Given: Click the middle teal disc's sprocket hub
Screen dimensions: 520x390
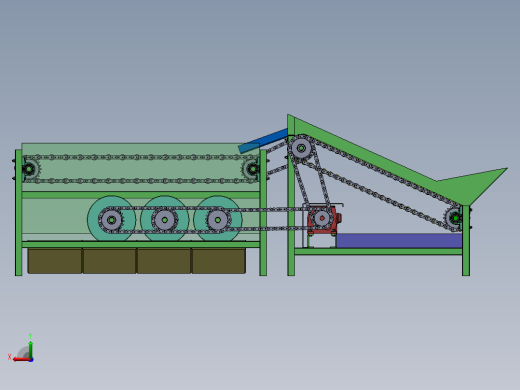Looking at the screenshot, I should 164,220.
